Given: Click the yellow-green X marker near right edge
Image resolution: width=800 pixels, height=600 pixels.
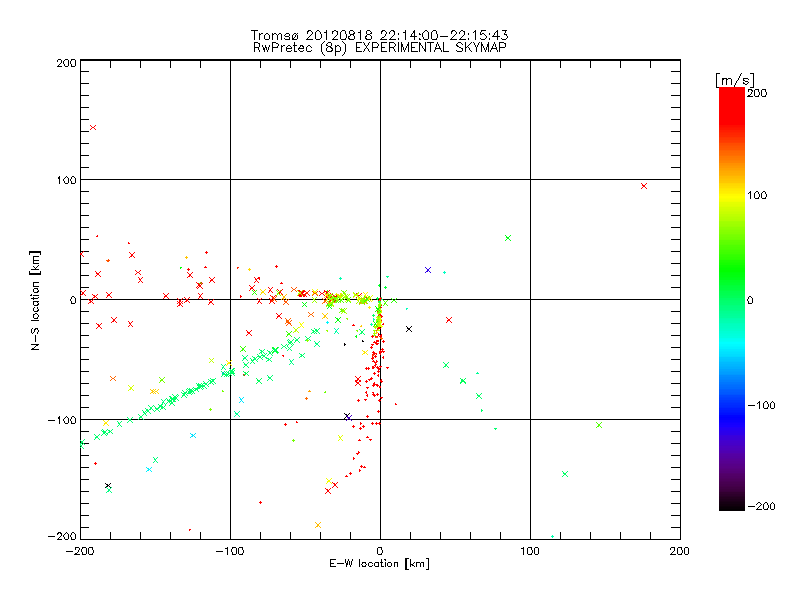Looking at the screenshot, I should (x=598, y=425).
